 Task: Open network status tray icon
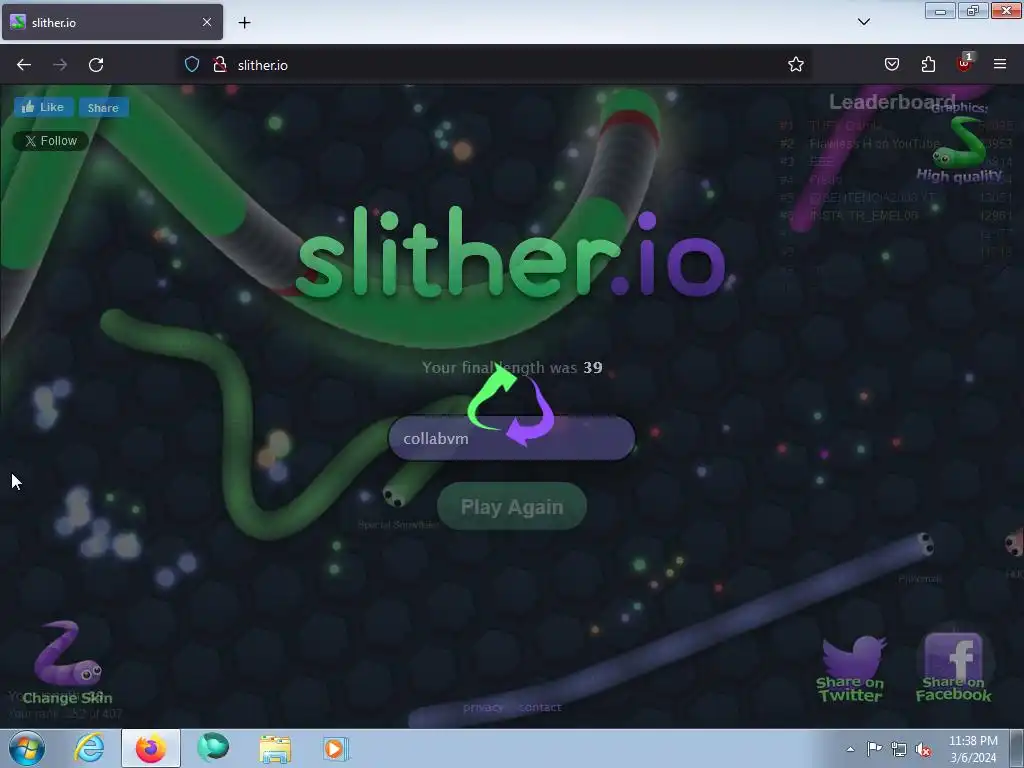[x=899, y=749]
